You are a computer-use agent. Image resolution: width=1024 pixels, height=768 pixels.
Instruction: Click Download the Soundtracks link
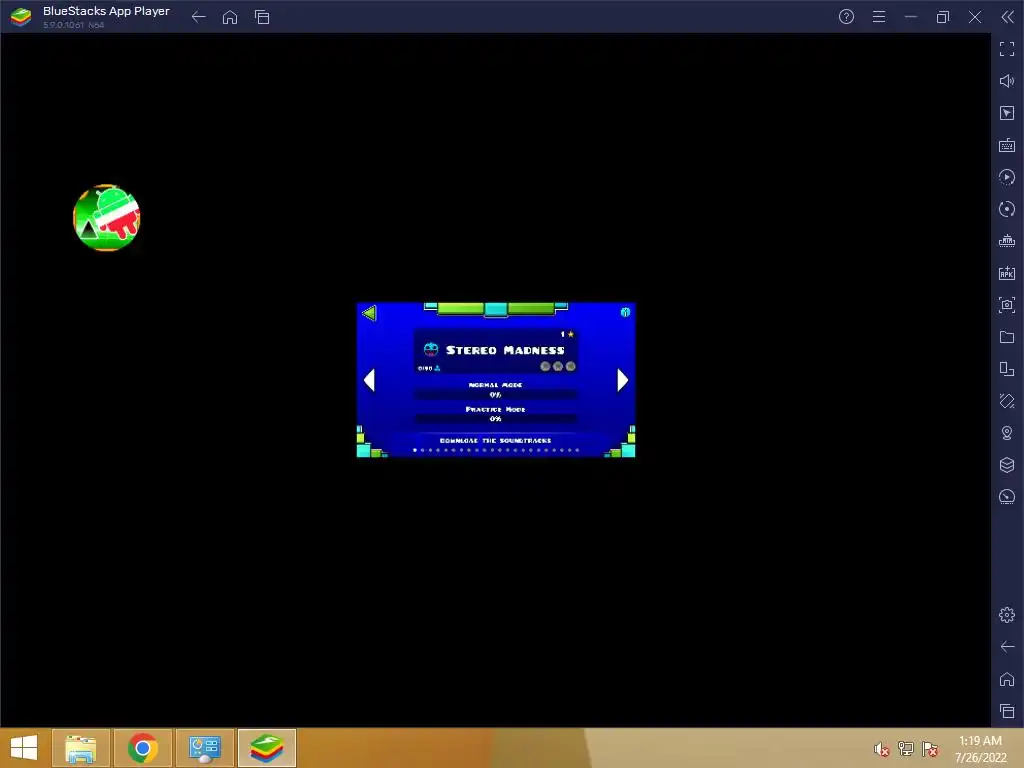pyautogui.click(x=496, y=441)
